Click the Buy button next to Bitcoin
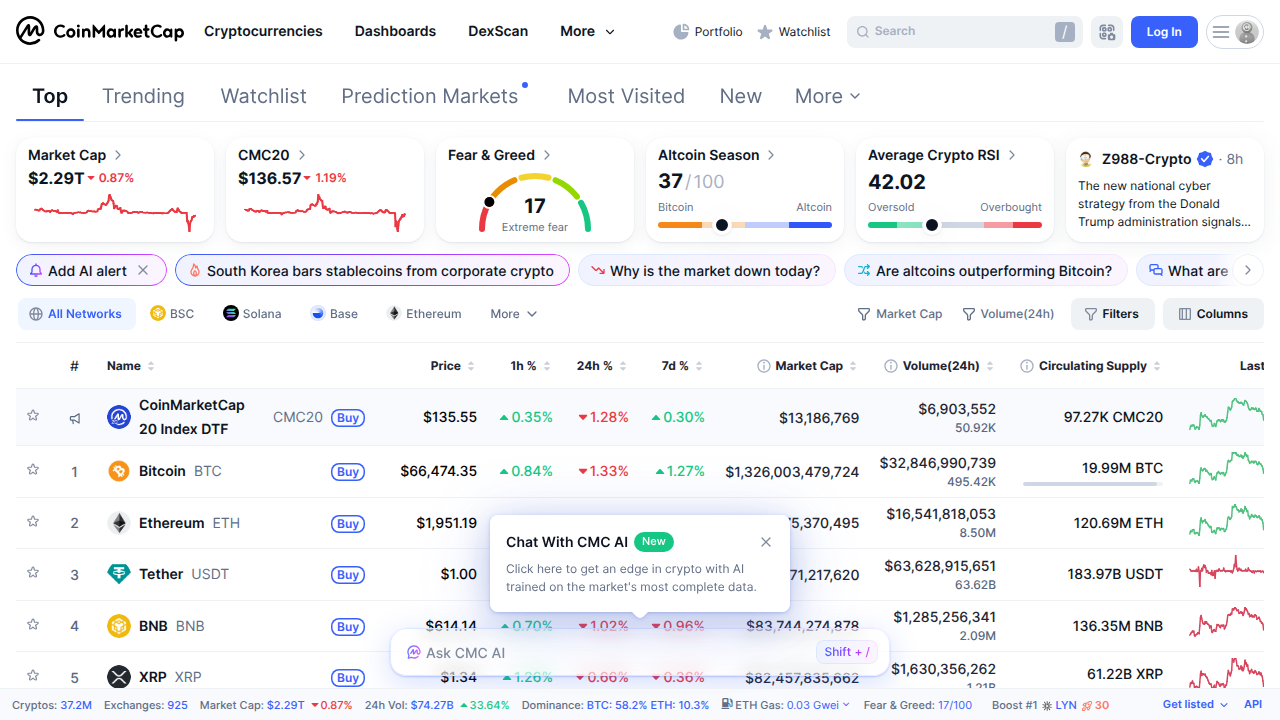 pyautogui.click(x=347, y=471)
